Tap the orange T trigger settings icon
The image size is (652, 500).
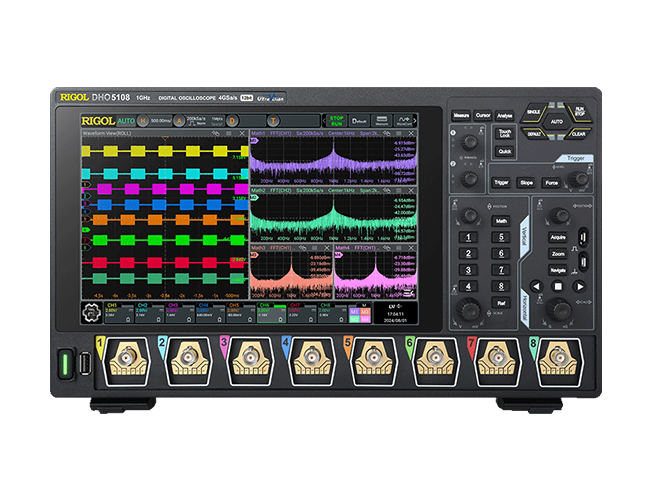point(273,121)
